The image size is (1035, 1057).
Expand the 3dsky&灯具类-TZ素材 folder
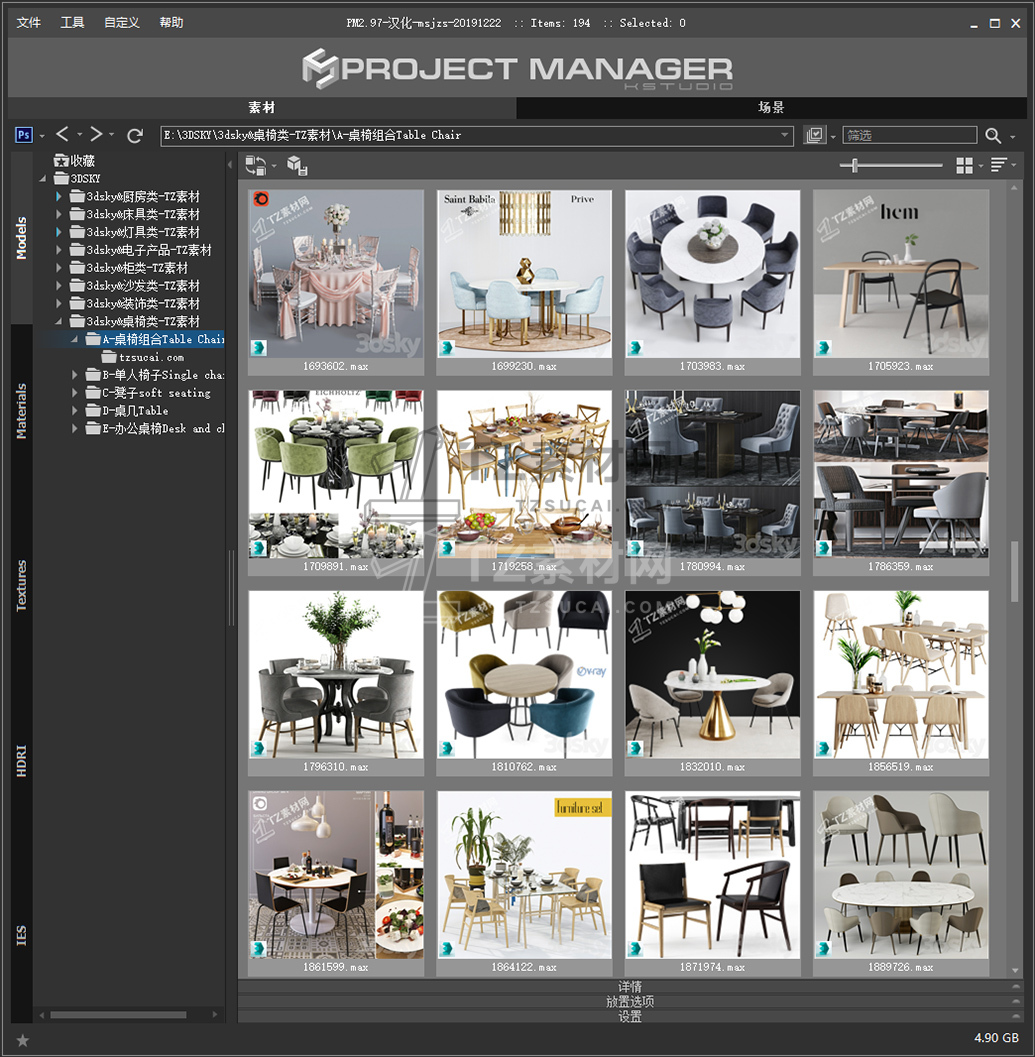pyautogui.click(x=59, y=232)
